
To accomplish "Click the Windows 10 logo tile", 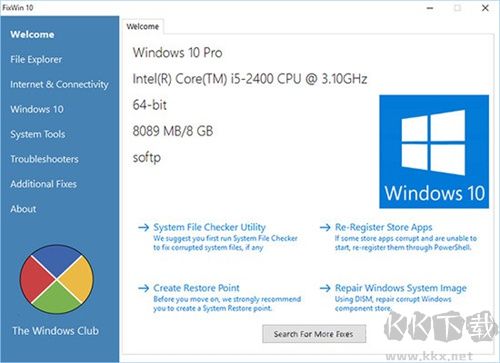I will (434, 152).
